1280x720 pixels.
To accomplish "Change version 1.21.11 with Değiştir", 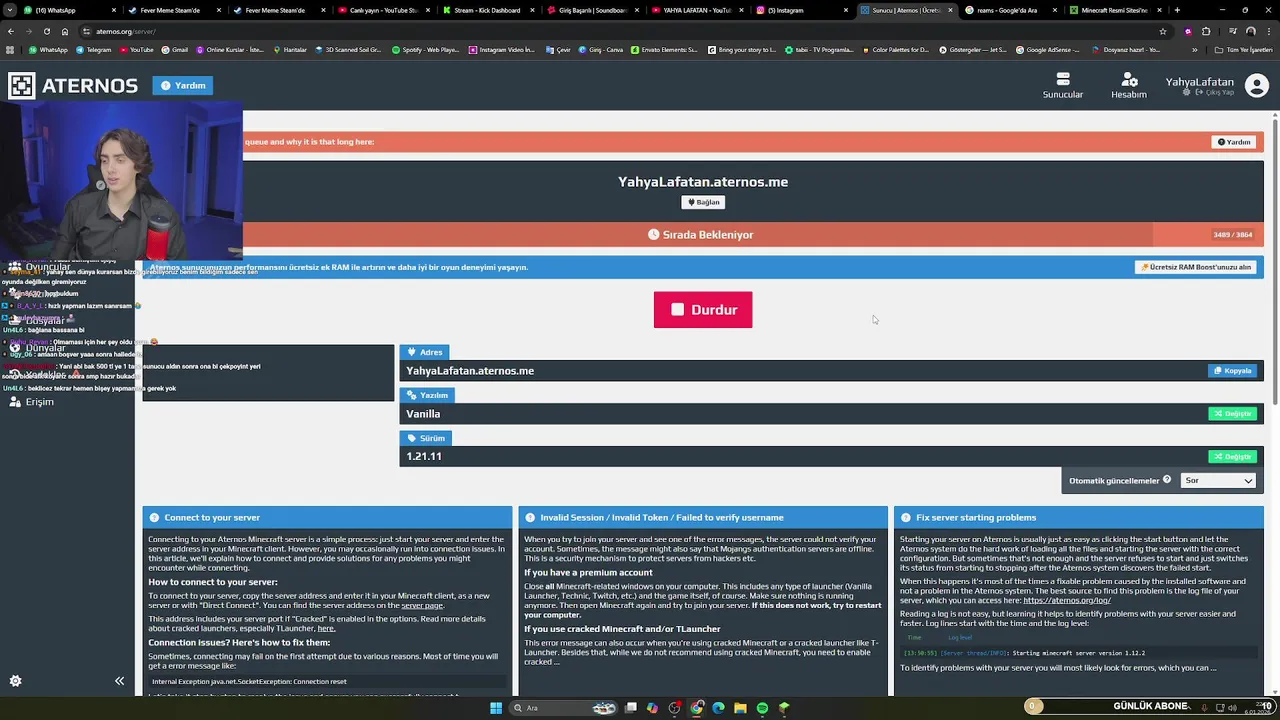I will point(1233,457).
